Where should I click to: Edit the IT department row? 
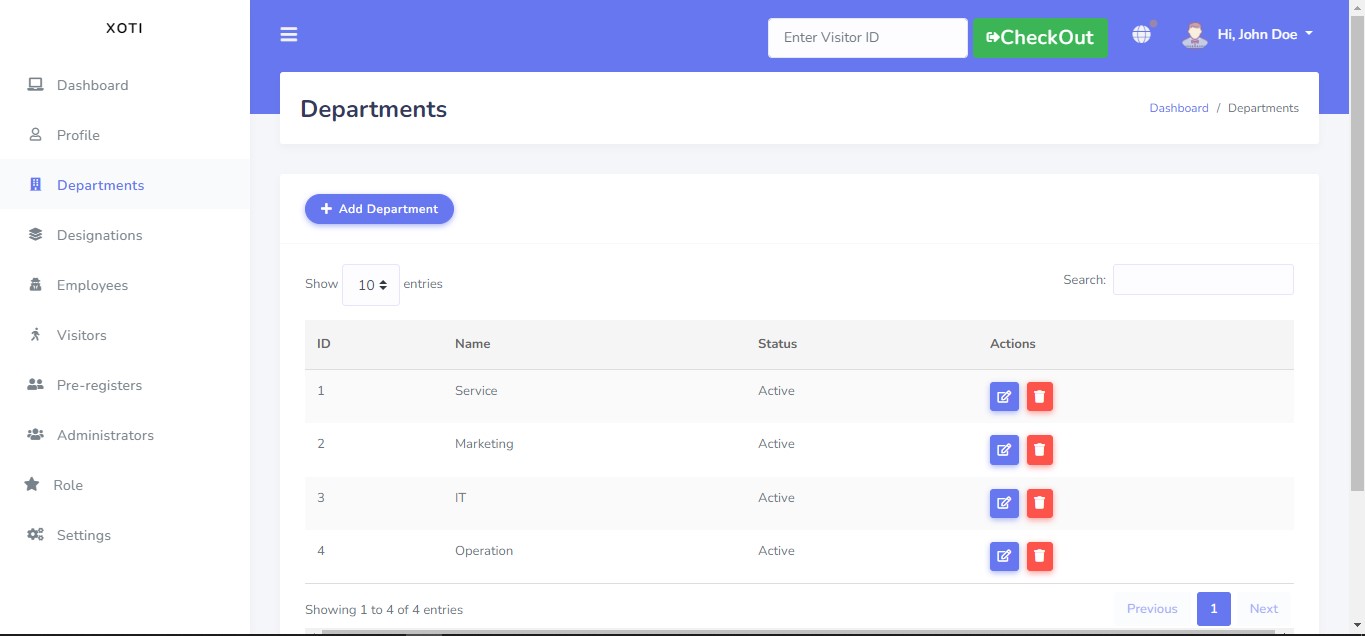1004,503
